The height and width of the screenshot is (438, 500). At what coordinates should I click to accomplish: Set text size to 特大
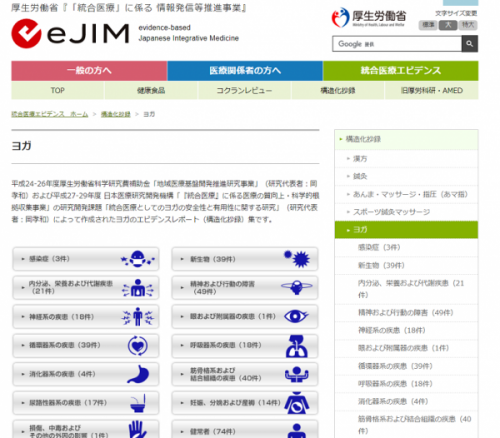[468, 25]
